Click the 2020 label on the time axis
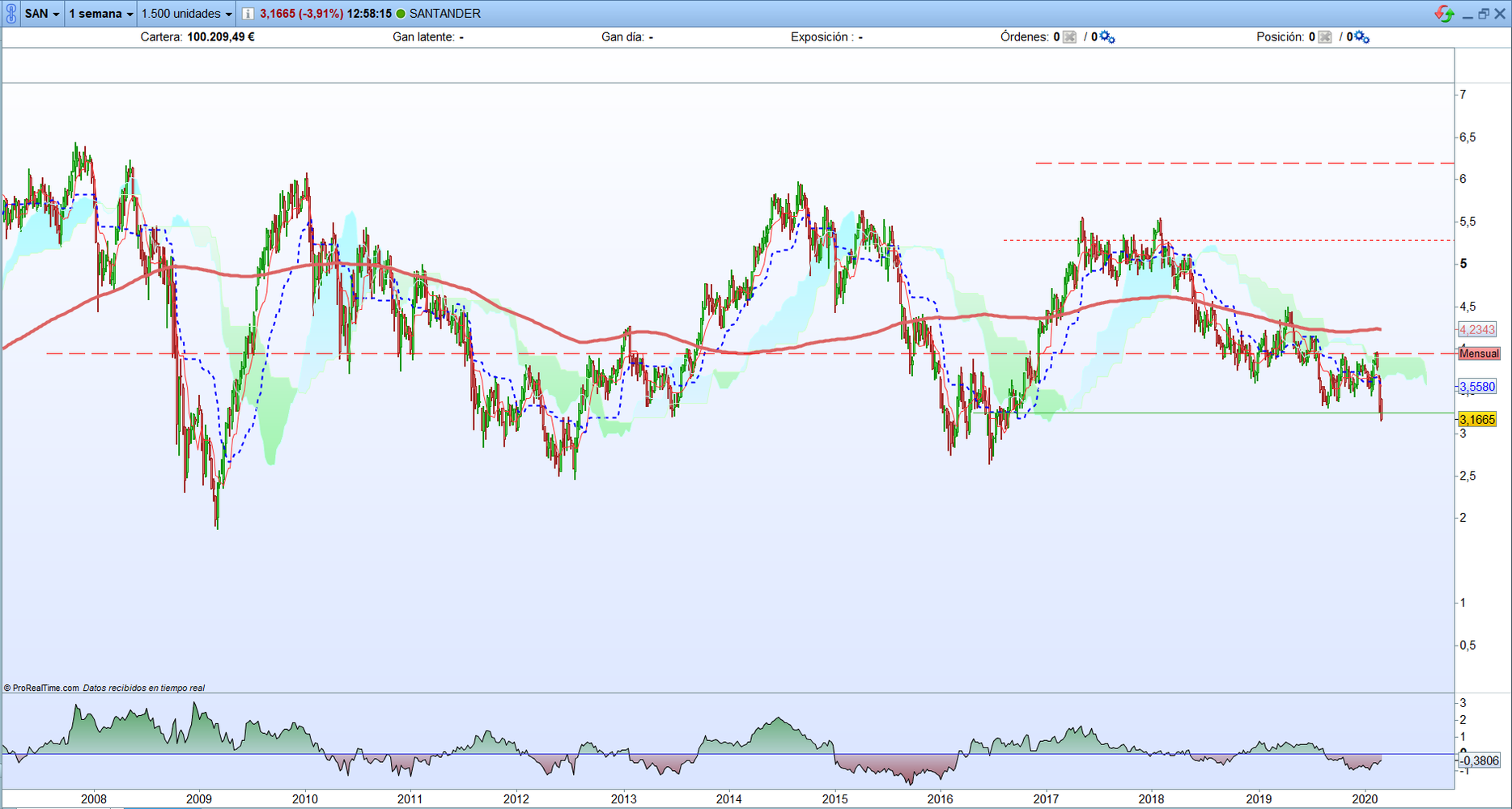Image resolution: width=1512 pixels, height=809 pixels. [x=1365, y=799]
